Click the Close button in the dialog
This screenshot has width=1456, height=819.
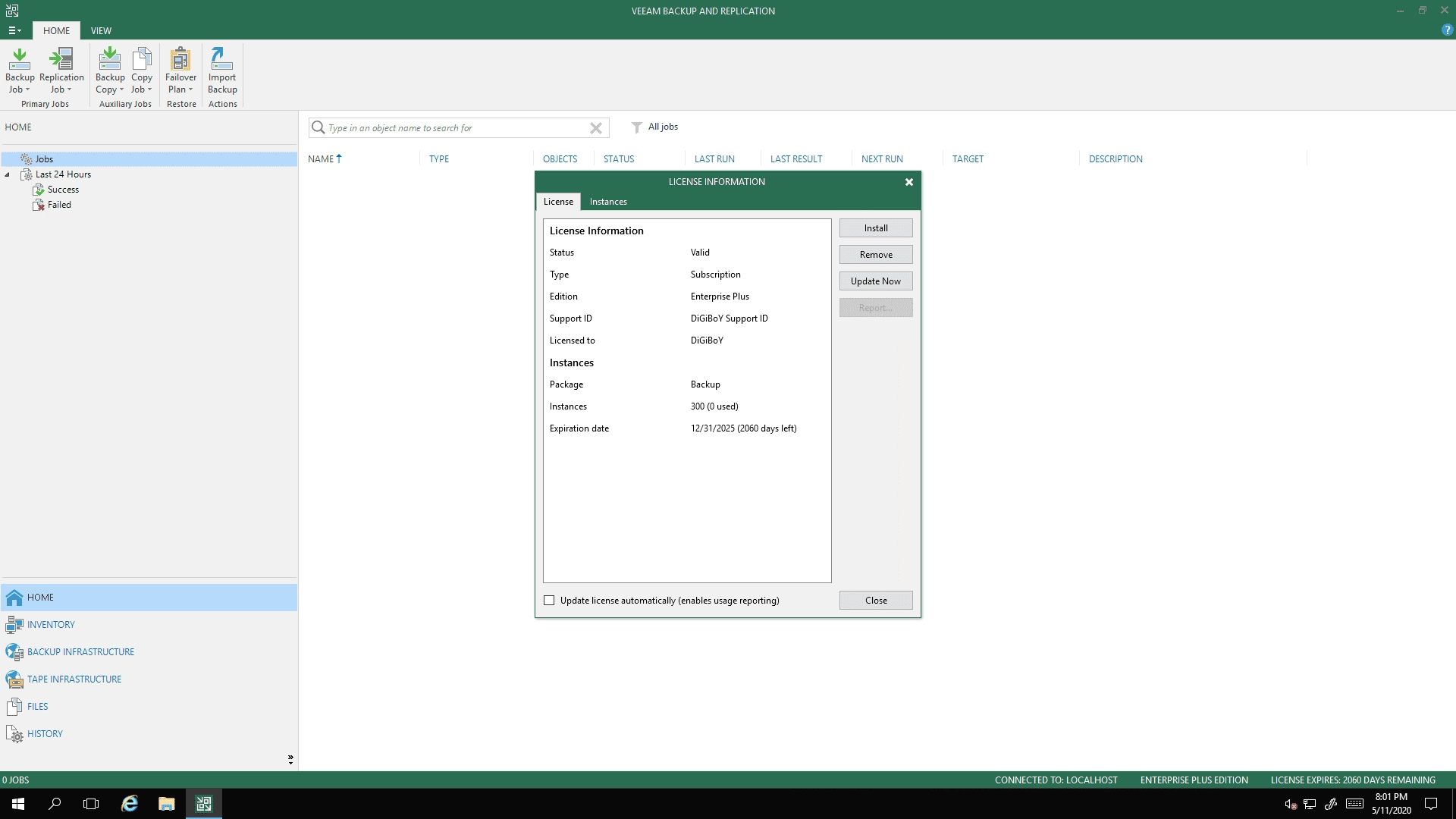click(876, 601)
